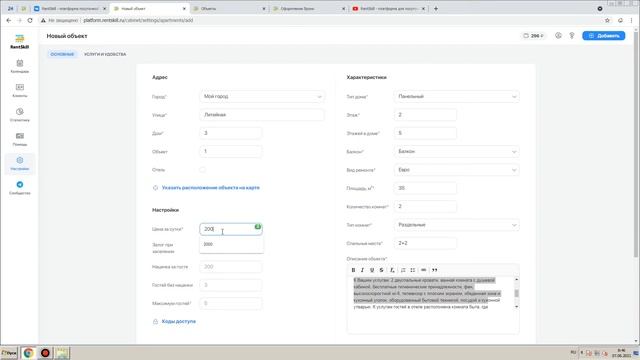Click the RentSkill logo
Viewport: 640px width, 360px height.
point(20,42)
